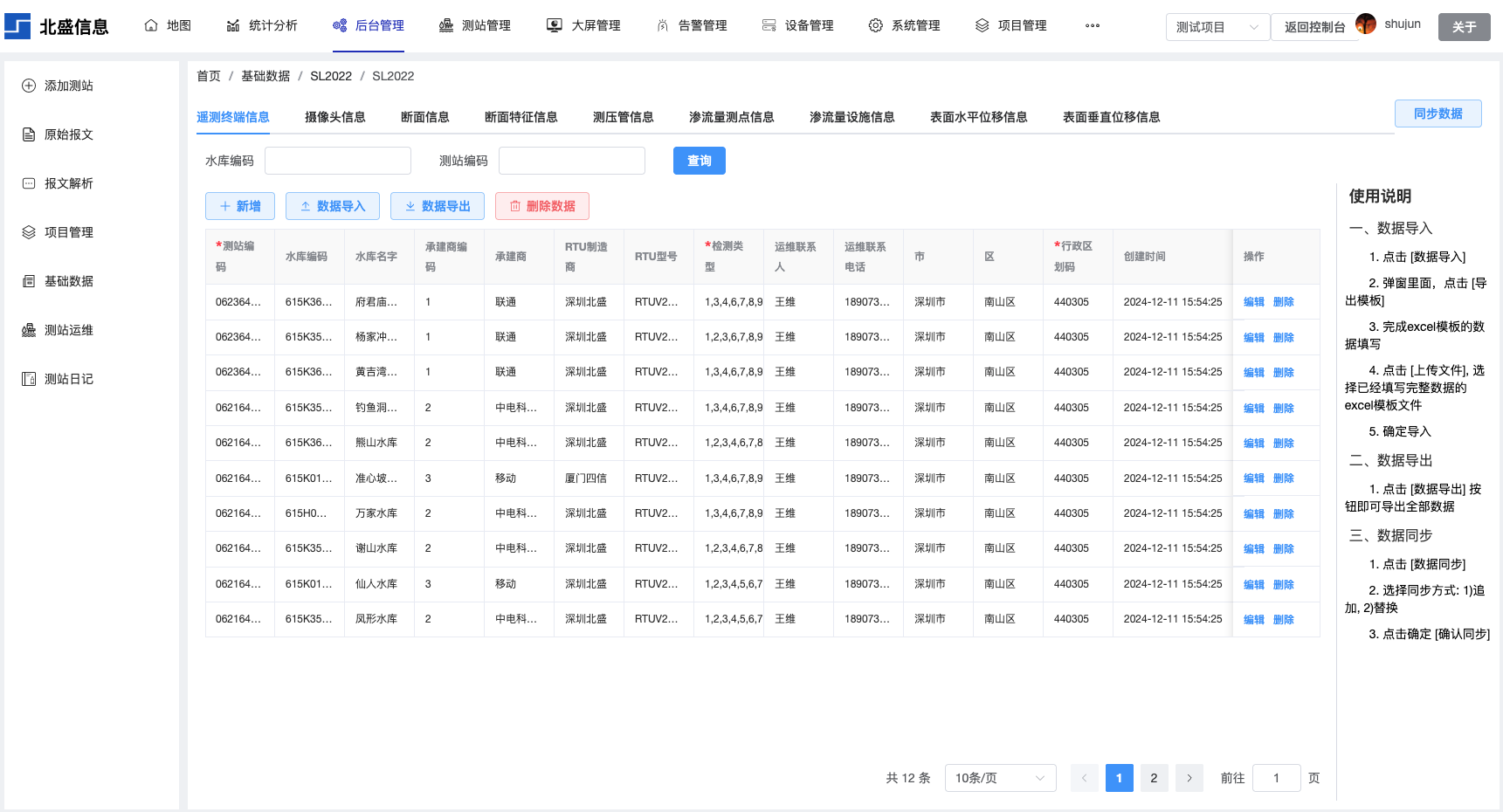Image resolution: width=1503 pixels, height=812 pixels.
Task: Click 删除 link for 仙人水库 row
Action: pos(1283,585)
